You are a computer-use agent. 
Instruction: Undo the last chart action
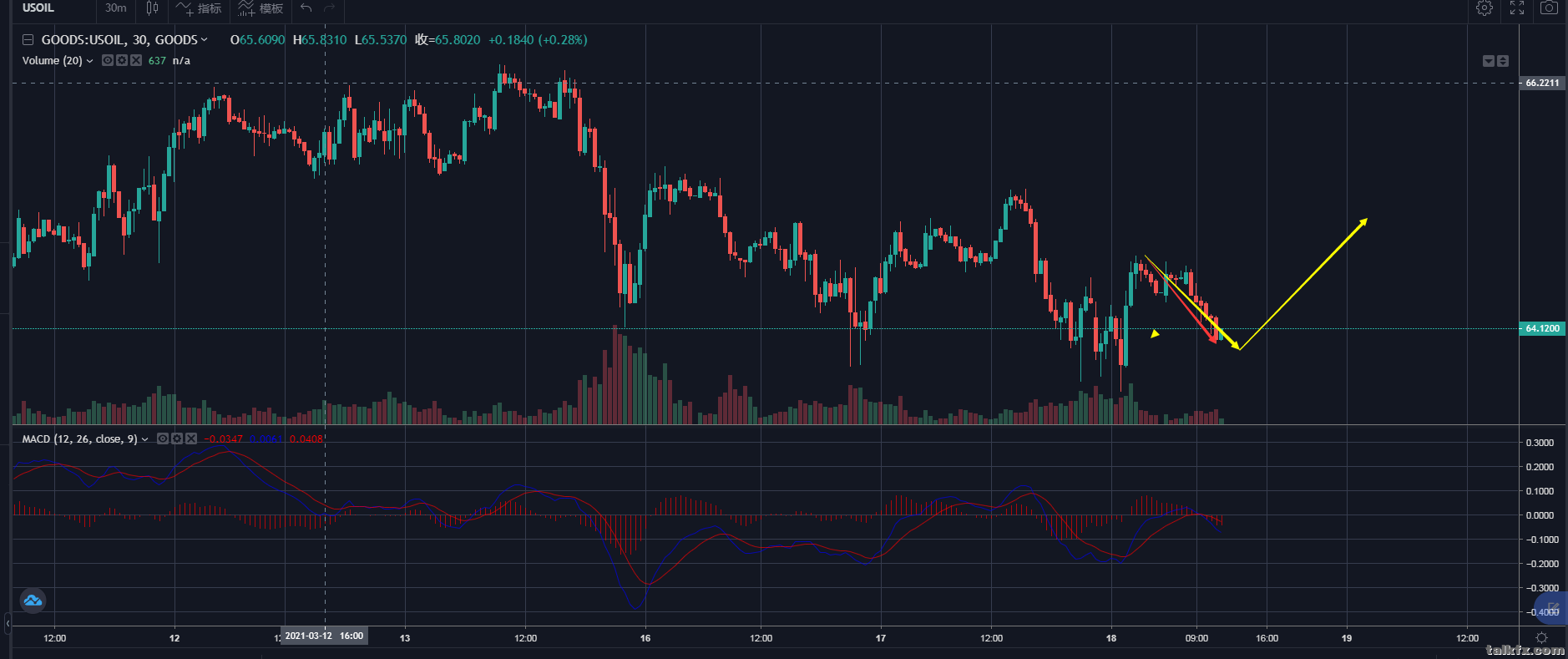click(x=306, y=8)
